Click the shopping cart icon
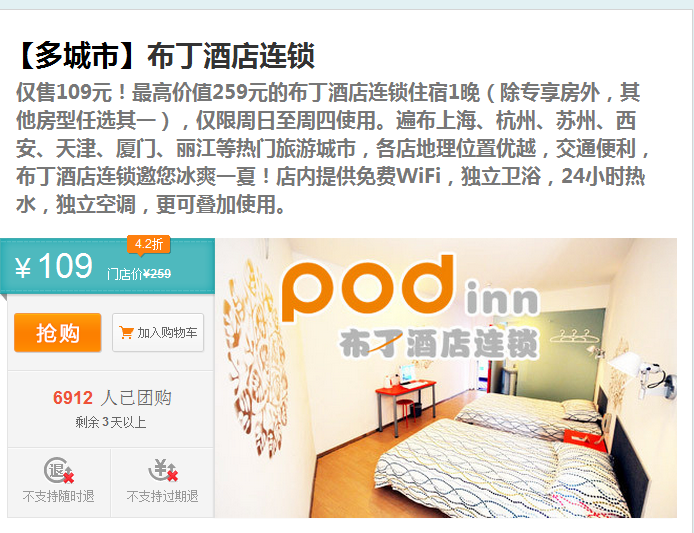Image resolution: width=694 pixels, height=533 pixels. coord(126,332)
